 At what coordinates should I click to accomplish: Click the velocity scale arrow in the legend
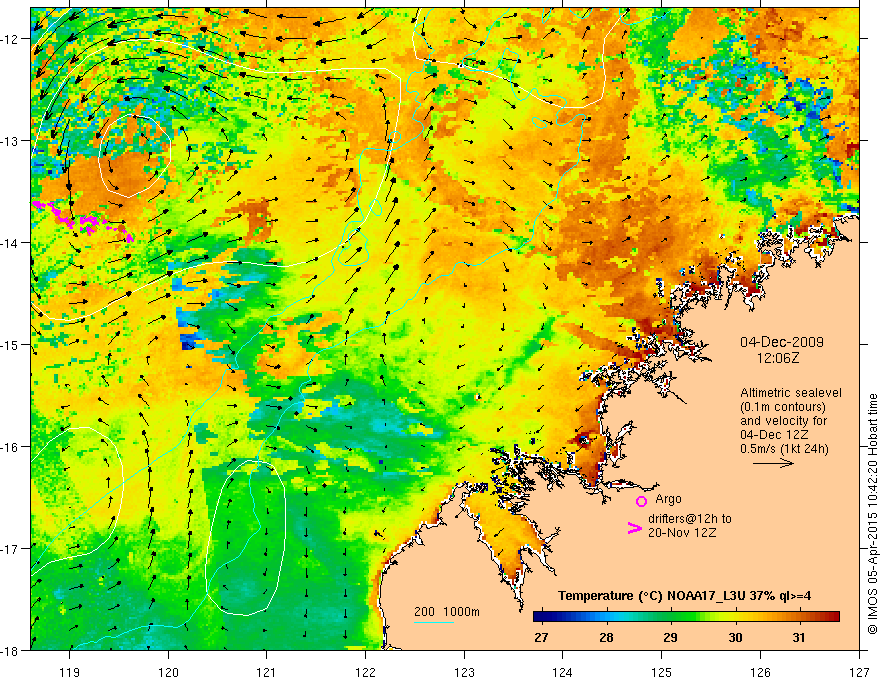773,463
